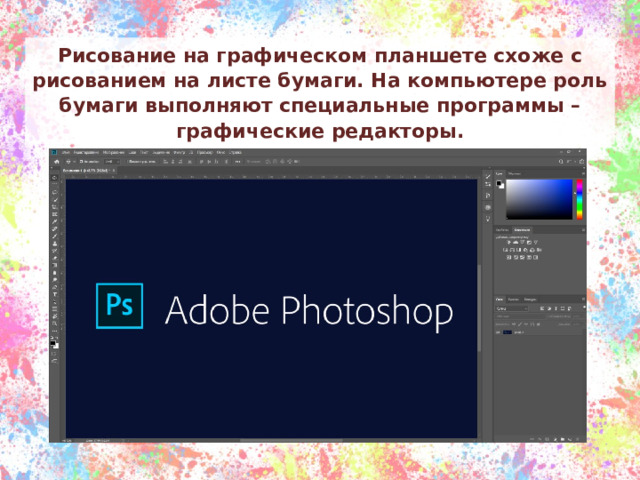Toggle lock image pixels brush icon

coord(520,324)
